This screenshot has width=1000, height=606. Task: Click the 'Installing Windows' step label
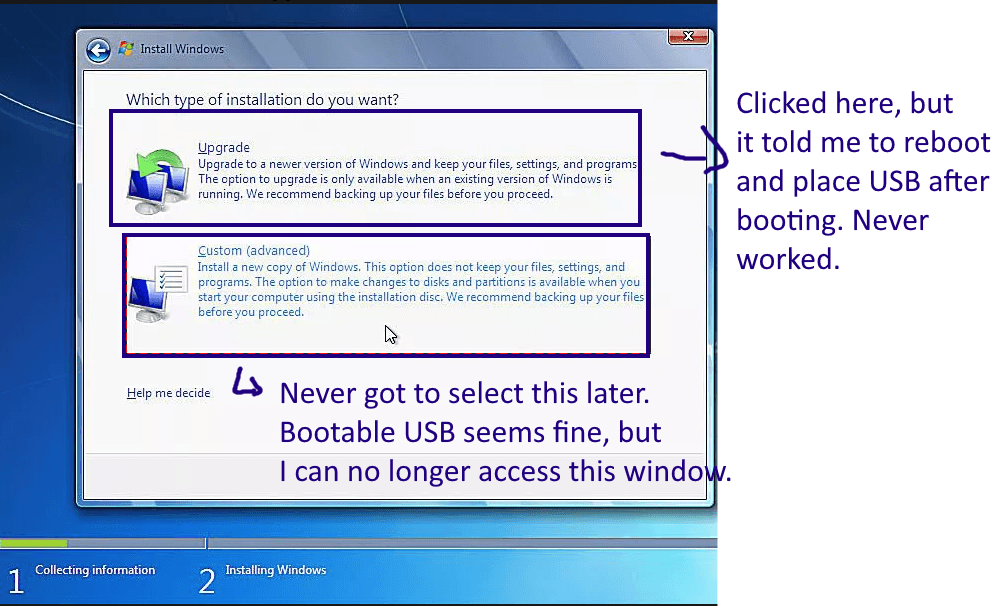[276, 570]
